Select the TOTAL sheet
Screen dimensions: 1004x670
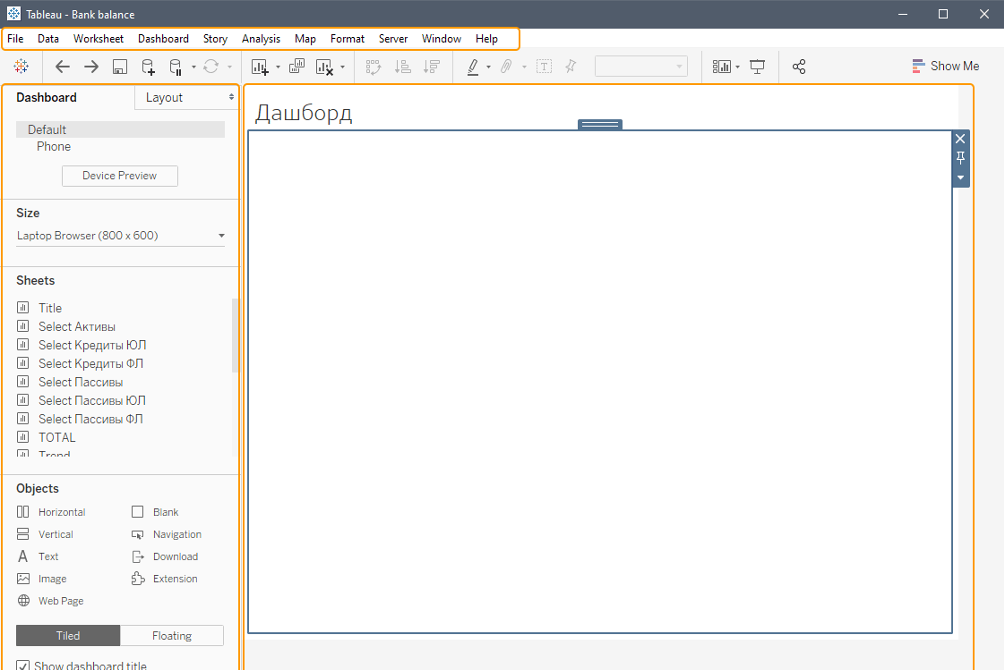pyautogui.click(x=56, y=438)
